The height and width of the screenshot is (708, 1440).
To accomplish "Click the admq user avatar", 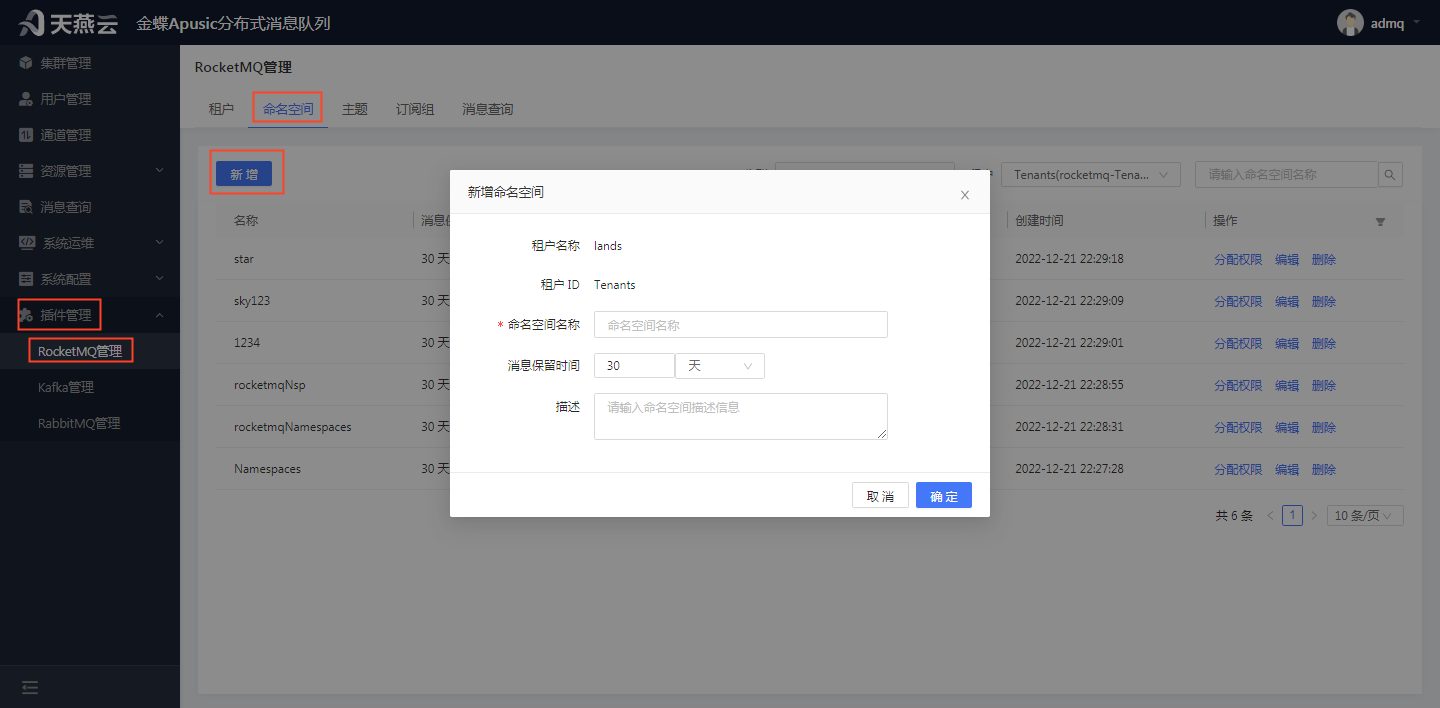I will (1350, 23).
